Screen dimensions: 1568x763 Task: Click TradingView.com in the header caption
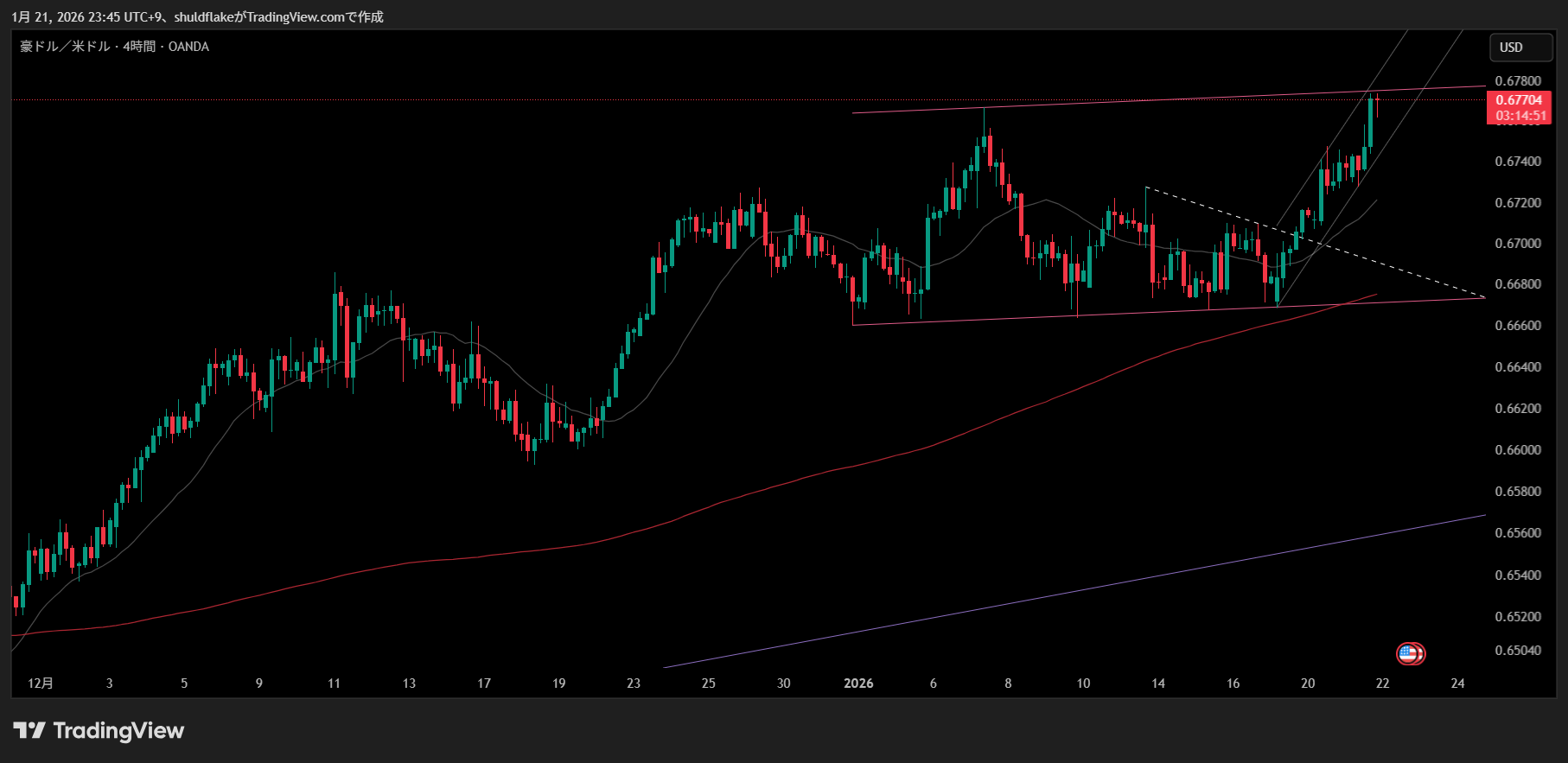tap(296, 17)
